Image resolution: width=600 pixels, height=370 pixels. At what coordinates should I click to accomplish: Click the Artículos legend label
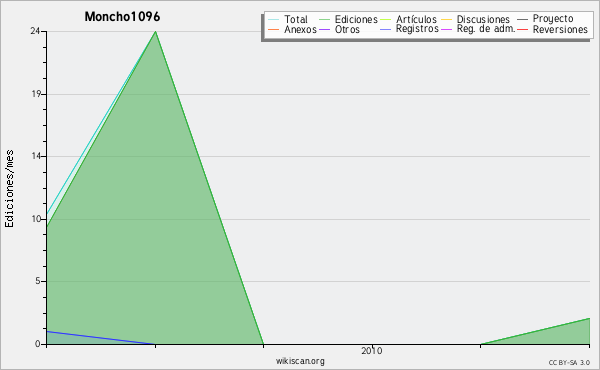(416, 19)
